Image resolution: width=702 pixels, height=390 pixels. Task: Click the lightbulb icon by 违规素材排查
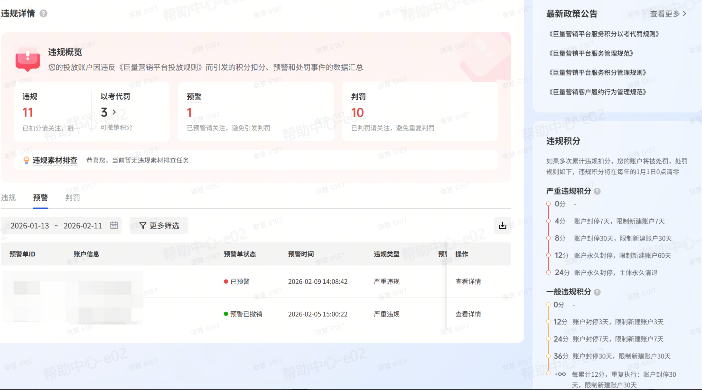coord(26,160)
